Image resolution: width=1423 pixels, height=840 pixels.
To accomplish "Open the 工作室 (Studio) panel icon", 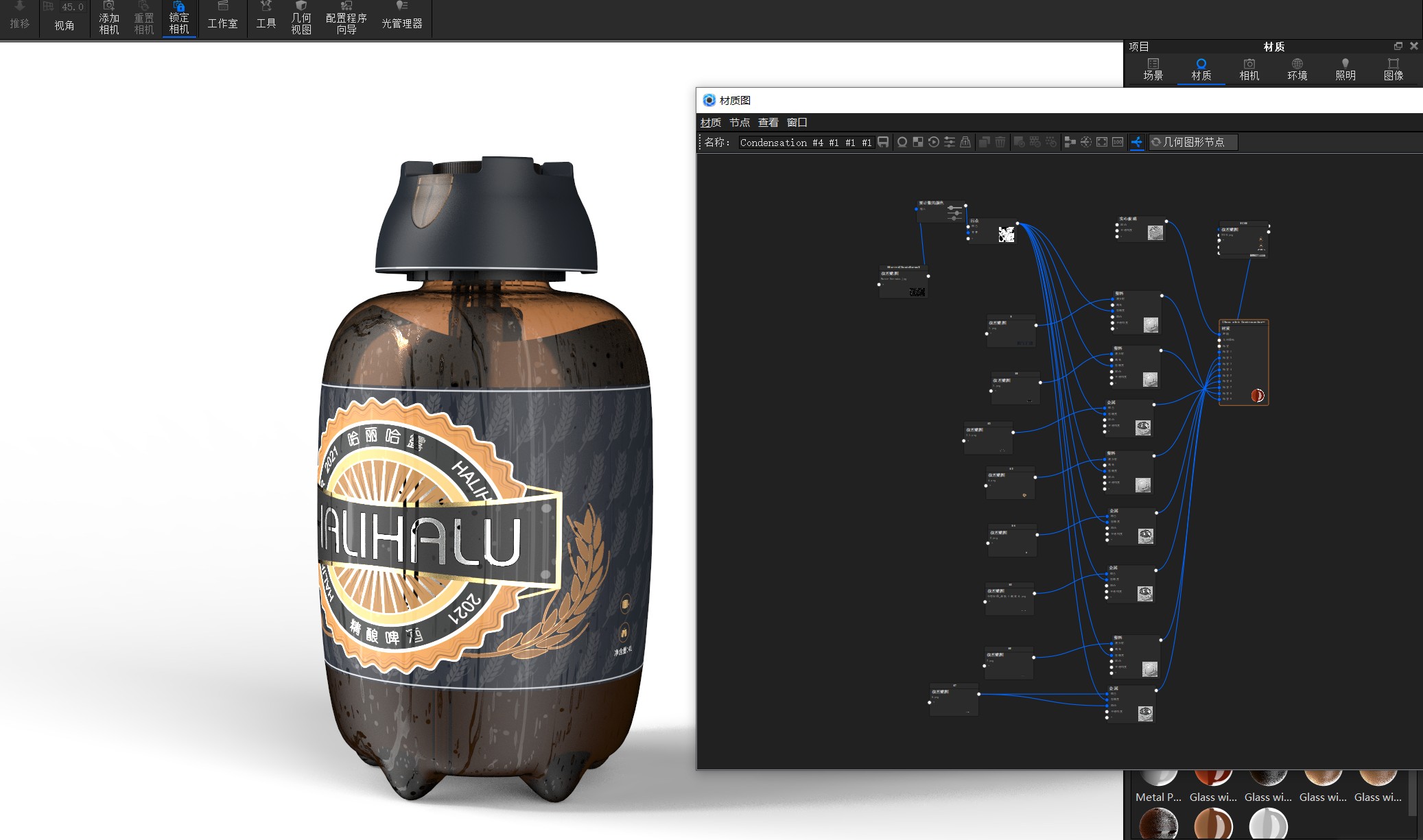I will (222, 17).
